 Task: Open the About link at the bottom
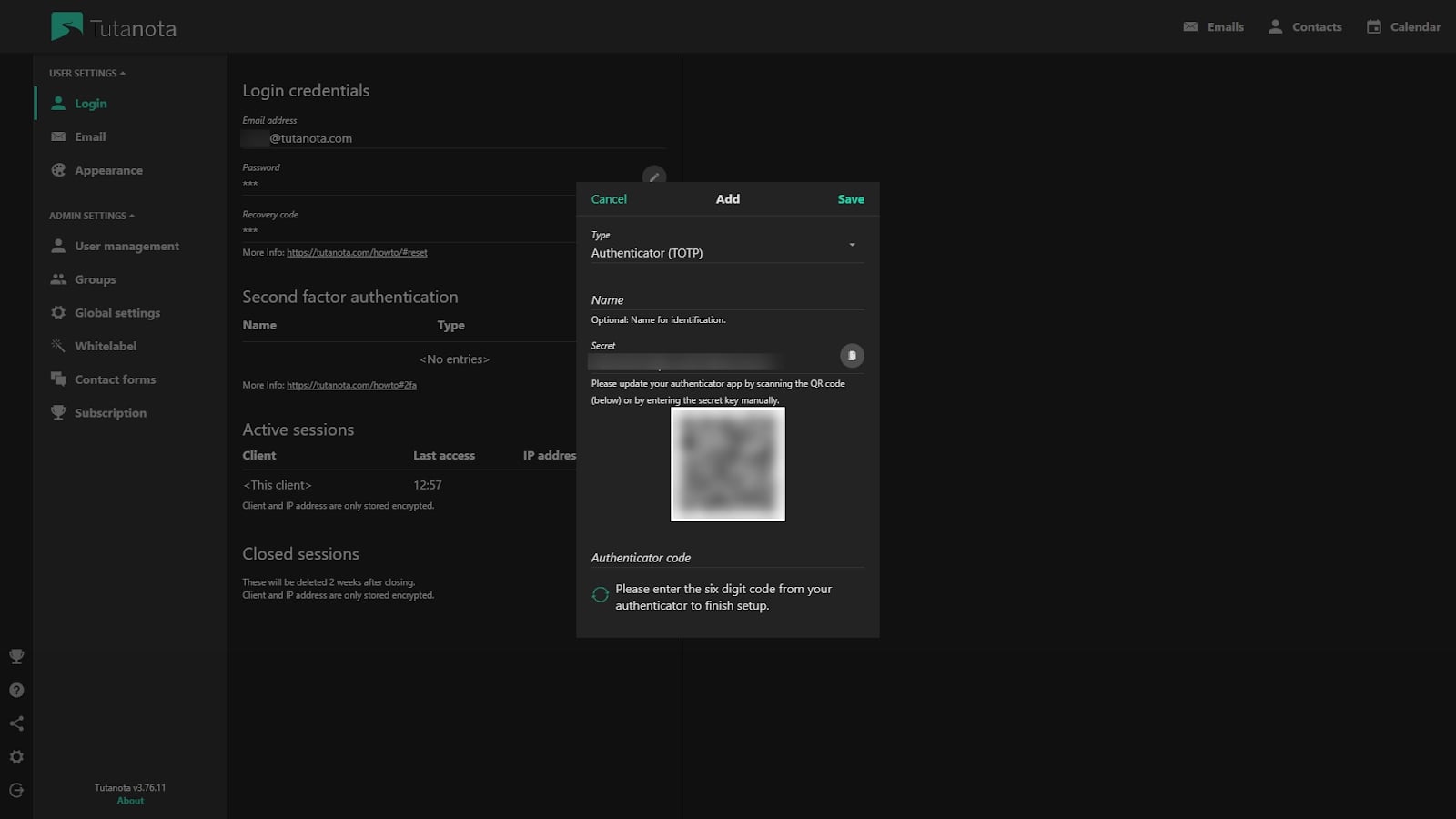click(129, 800)
